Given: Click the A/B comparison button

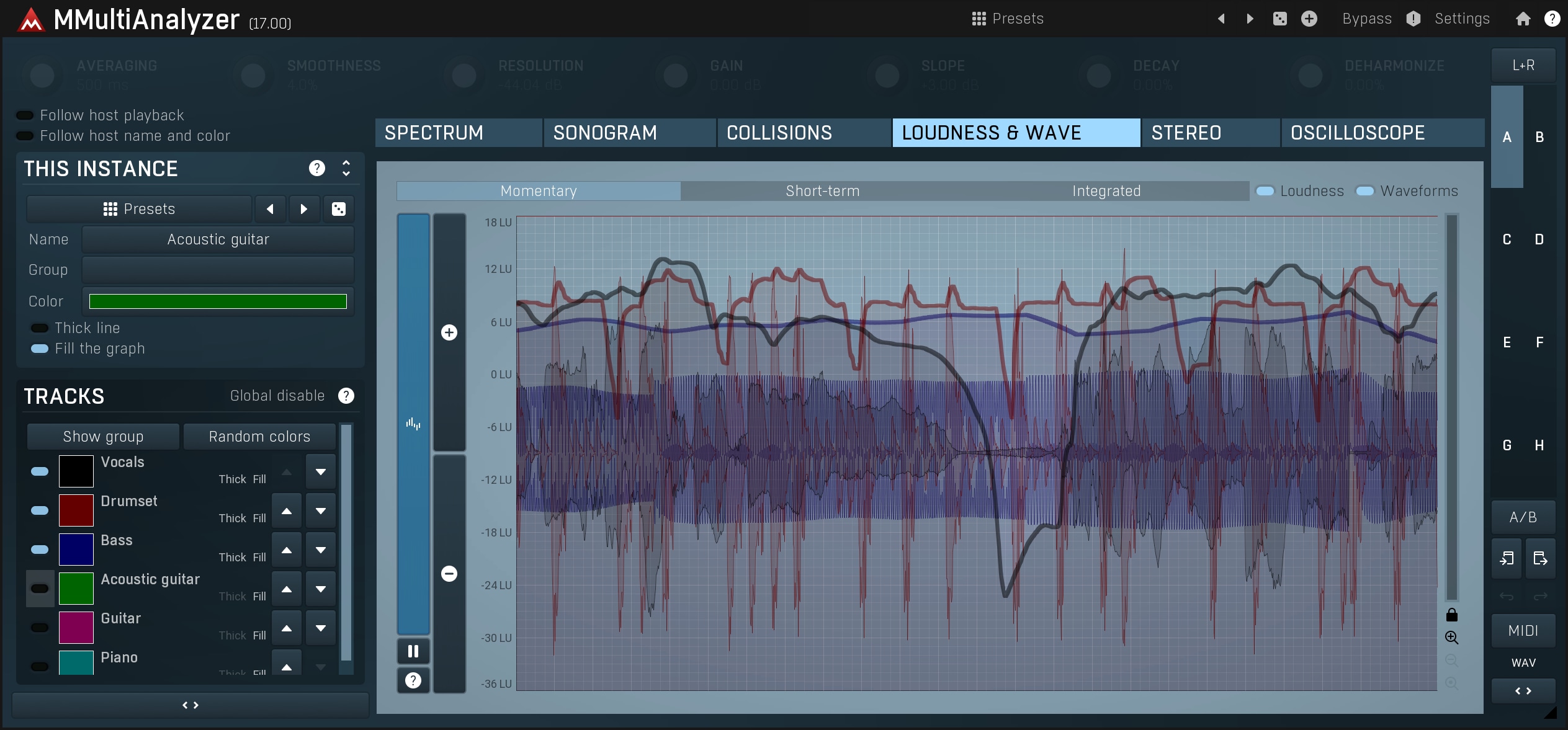Looking at the screenshot, I should pos(1523,517).
